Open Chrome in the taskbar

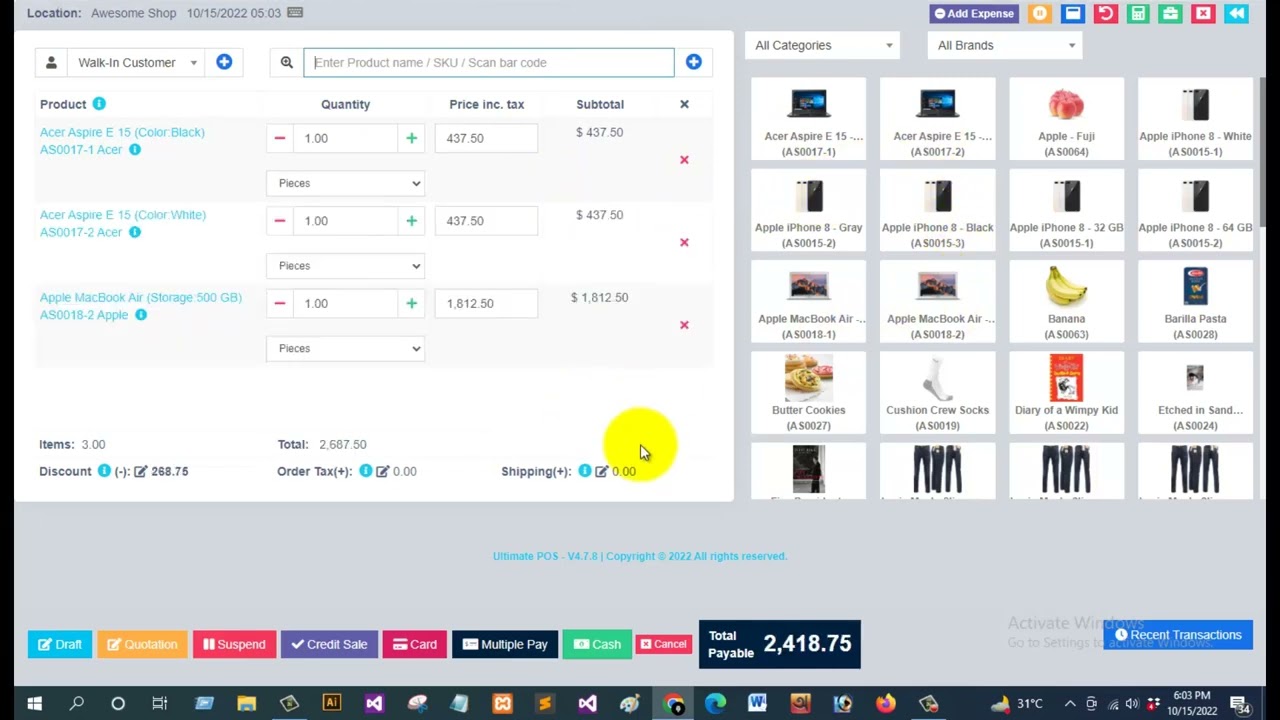tap(673, 704)
